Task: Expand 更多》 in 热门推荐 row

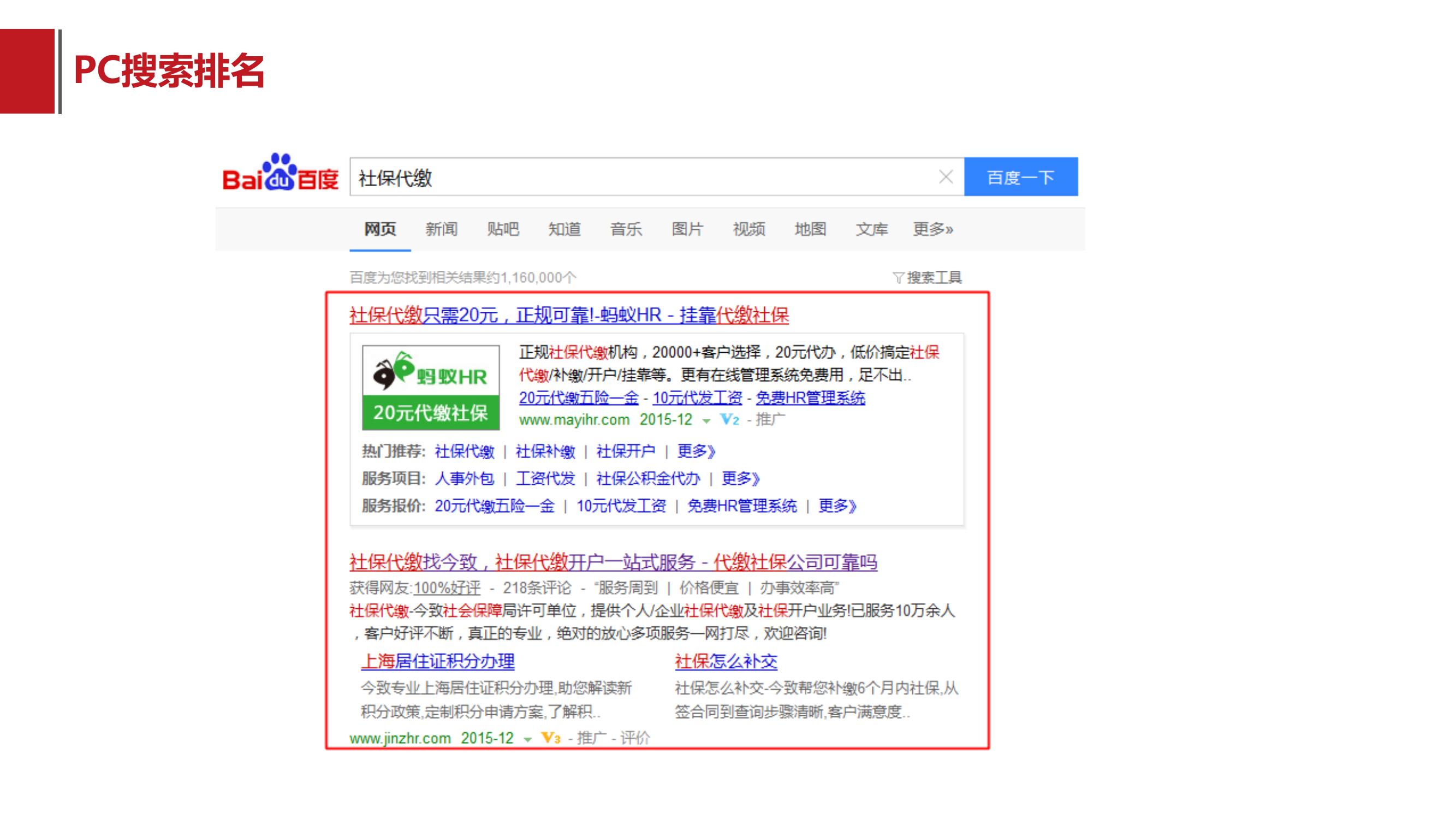Action: click(697, 452)
